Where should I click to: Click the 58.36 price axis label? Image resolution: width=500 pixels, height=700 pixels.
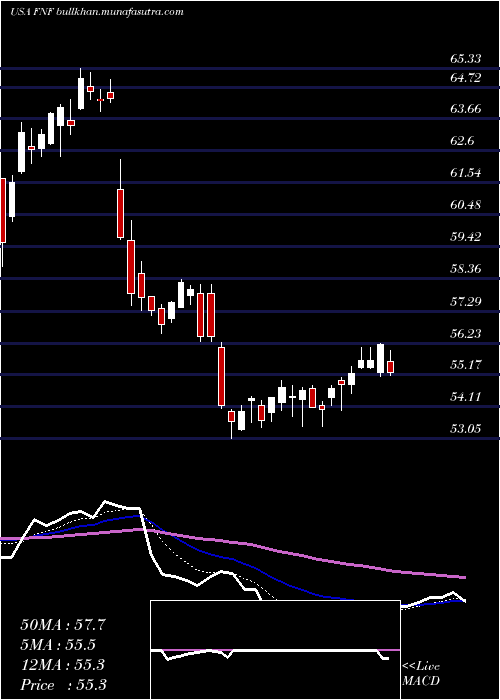point(465,269)
